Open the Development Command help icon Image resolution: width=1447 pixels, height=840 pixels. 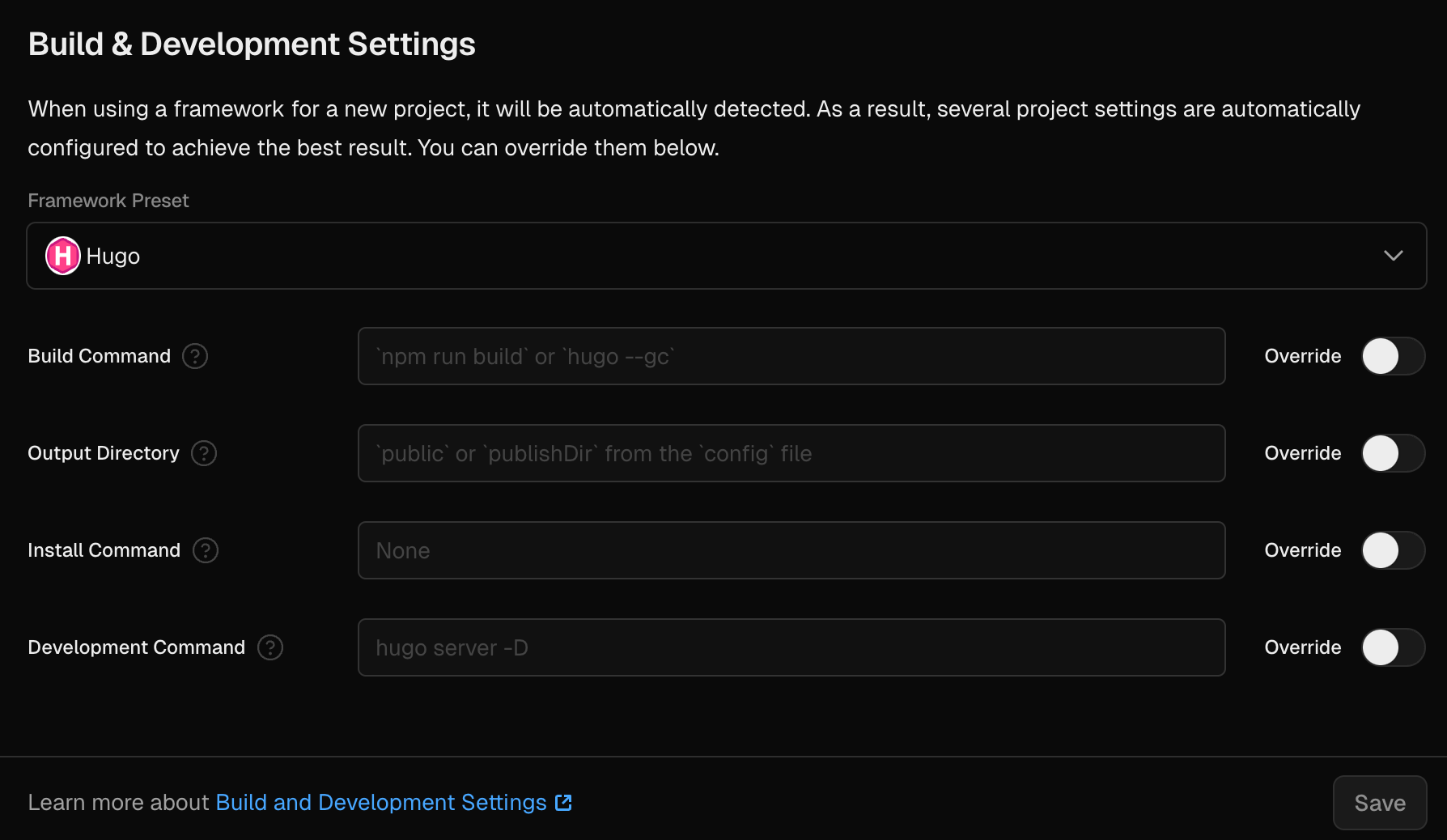click(x=271, y=647)
